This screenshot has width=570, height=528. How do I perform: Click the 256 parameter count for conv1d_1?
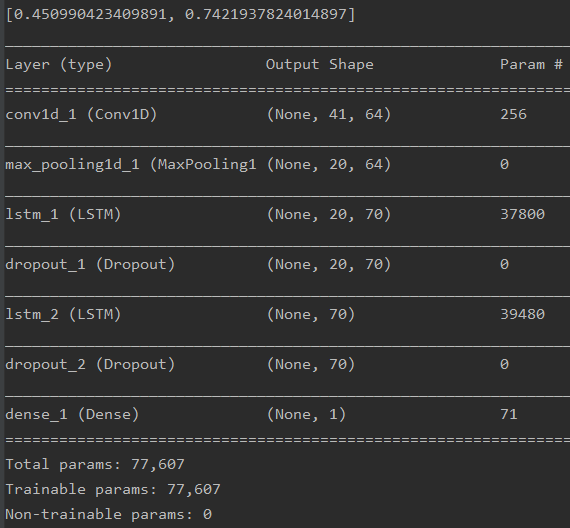[513, 115]
